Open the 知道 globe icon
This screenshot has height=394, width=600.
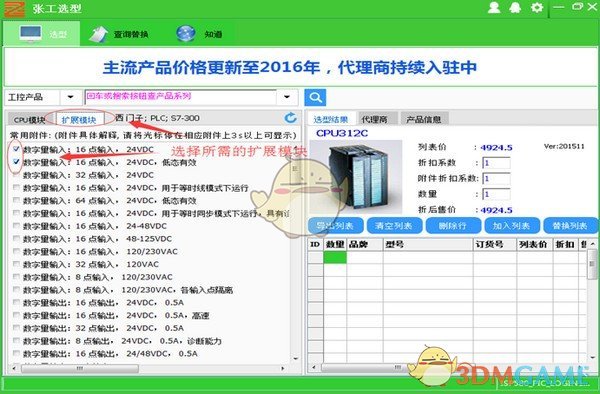click(x=186, y=34)
